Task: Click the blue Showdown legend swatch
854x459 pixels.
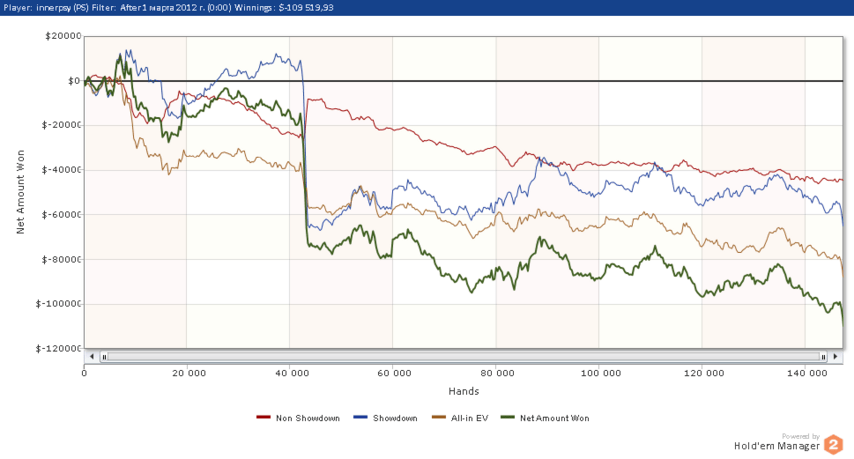Action: 361,417
